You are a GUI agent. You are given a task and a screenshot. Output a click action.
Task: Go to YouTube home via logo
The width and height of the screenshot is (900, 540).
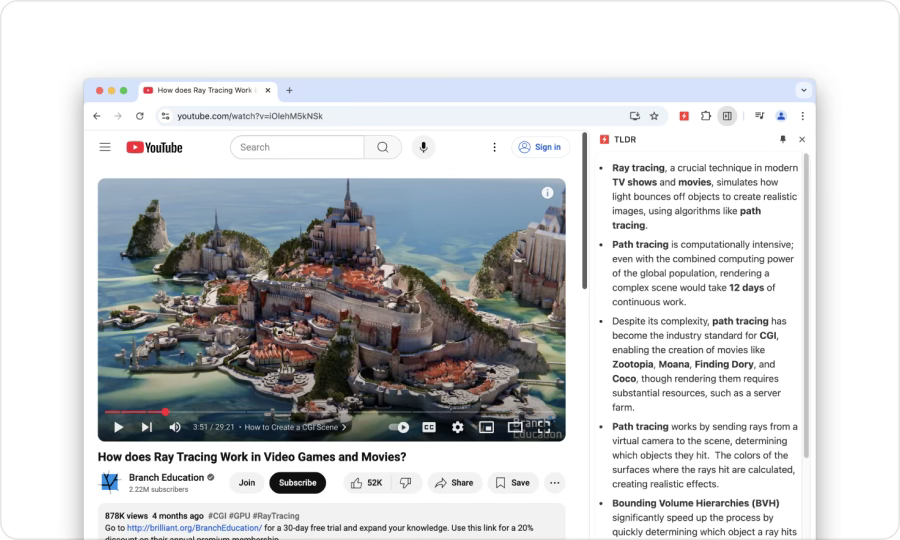click(154, 147)
